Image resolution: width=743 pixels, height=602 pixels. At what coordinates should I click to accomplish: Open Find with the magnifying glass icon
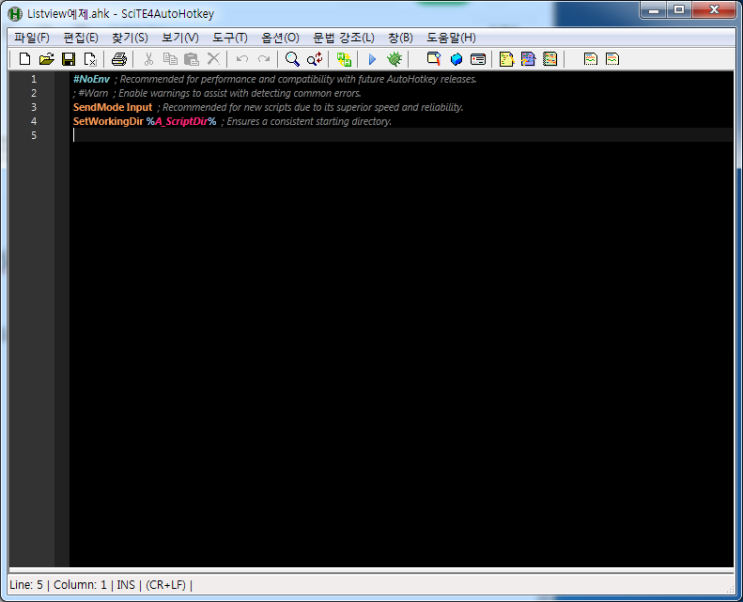pyautogui.click(x=292, y=59)
